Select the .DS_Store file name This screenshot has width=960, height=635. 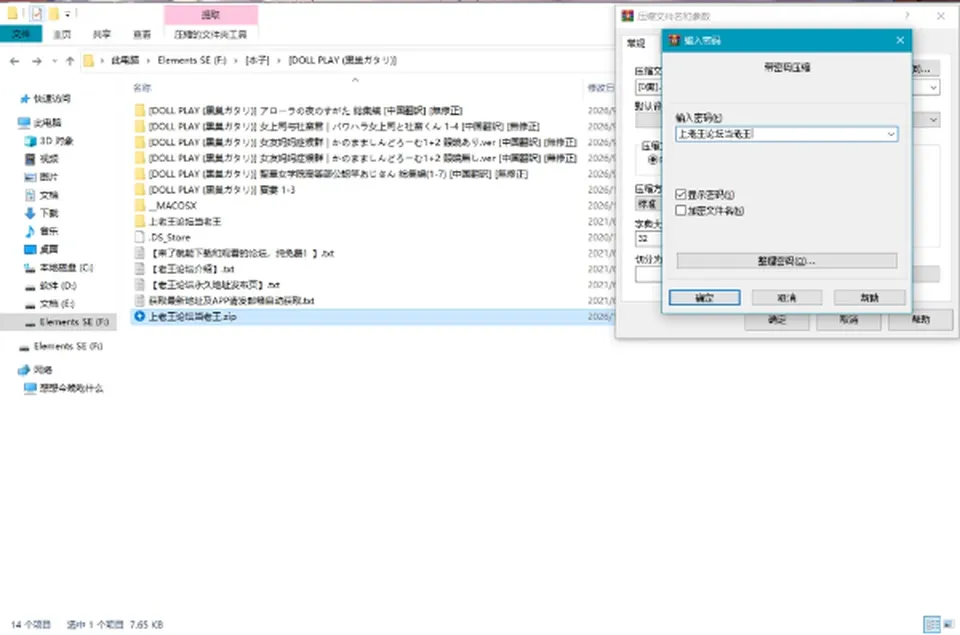click(170, 238)
